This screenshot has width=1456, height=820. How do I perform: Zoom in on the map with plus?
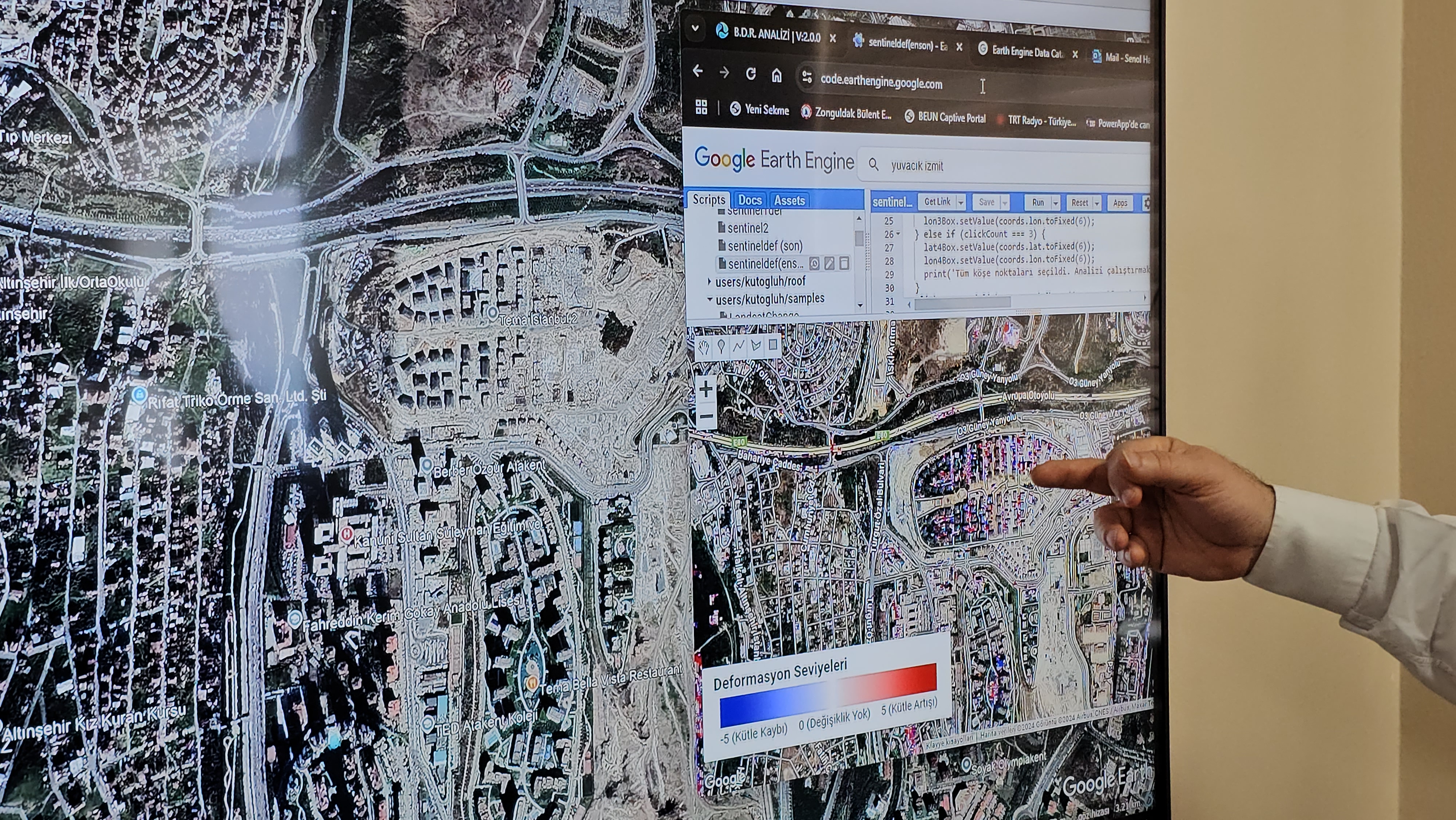coord(706,389)
